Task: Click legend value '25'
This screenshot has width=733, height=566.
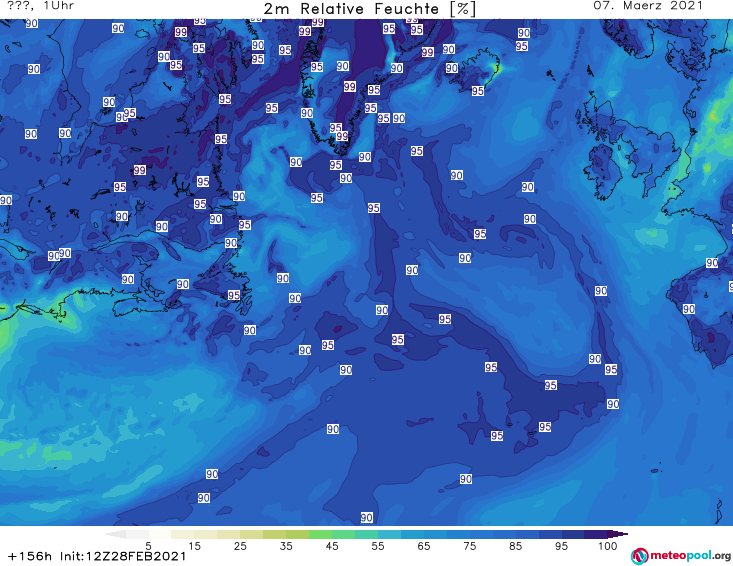Action: click(240, 546)
